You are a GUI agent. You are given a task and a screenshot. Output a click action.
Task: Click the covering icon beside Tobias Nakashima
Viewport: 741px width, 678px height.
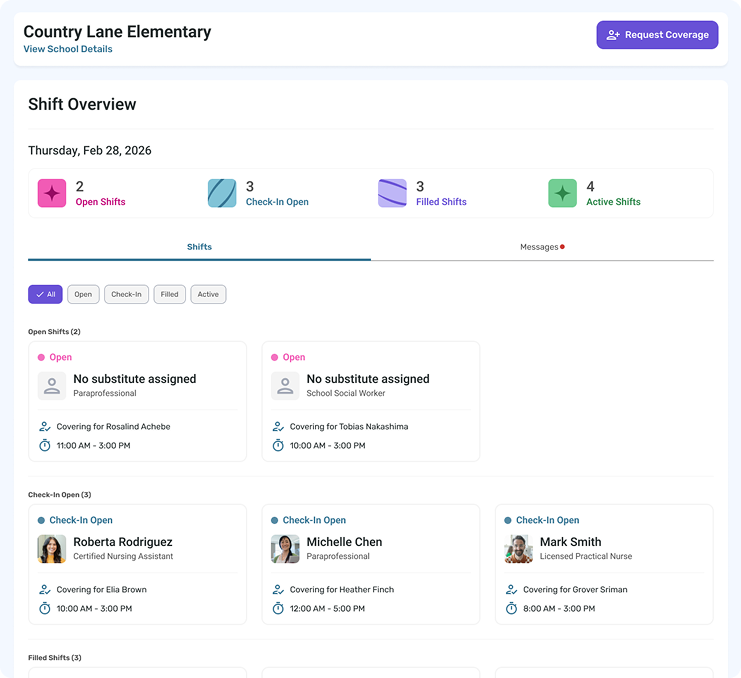278,427
